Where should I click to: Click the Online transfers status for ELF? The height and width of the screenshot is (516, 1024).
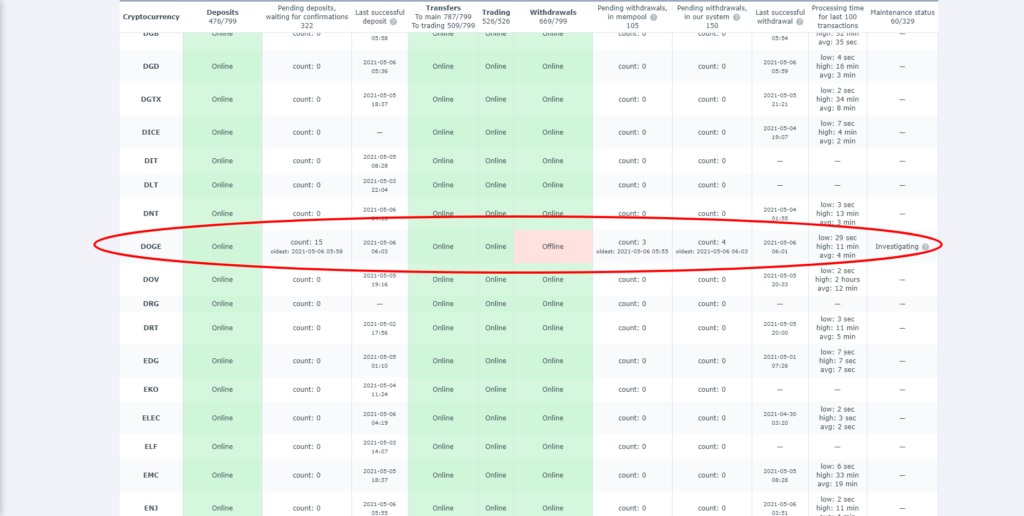442,447
